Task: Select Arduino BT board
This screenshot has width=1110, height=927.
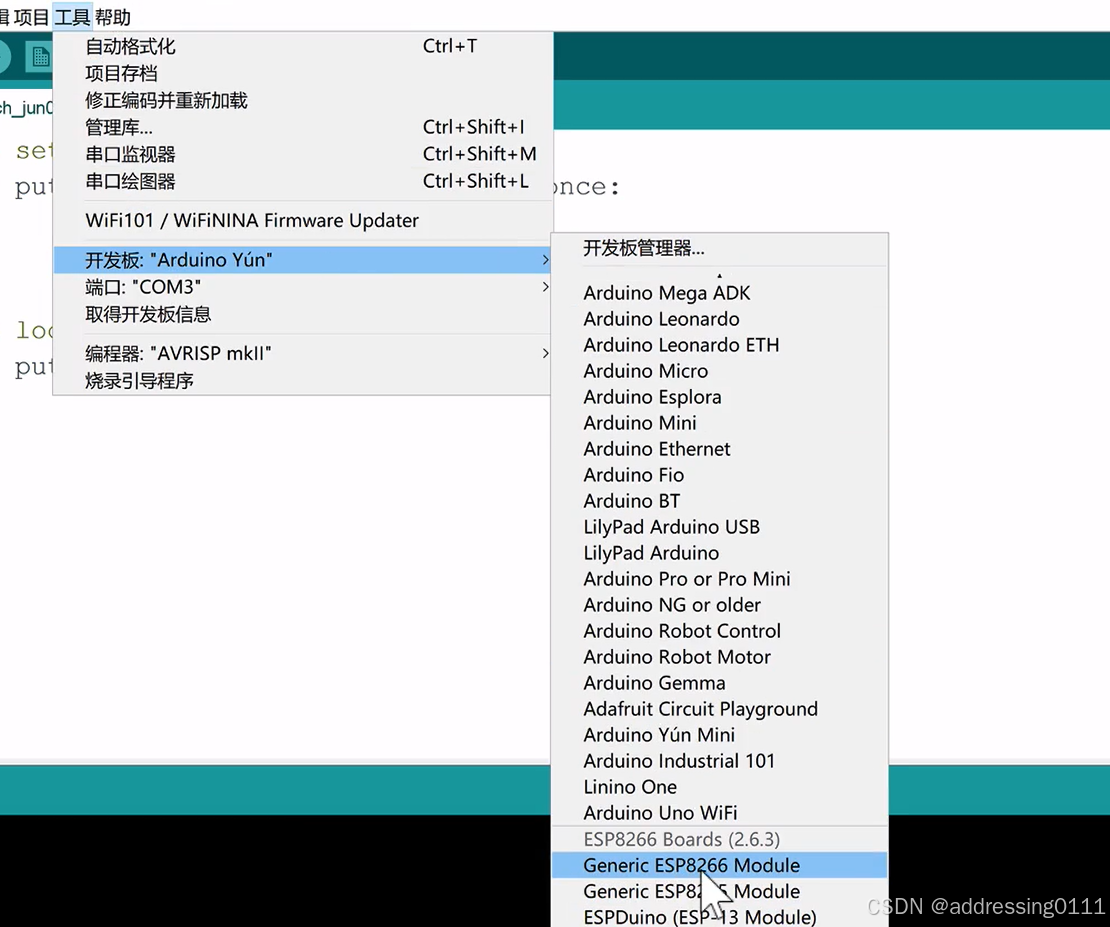Action: [719, 501]
